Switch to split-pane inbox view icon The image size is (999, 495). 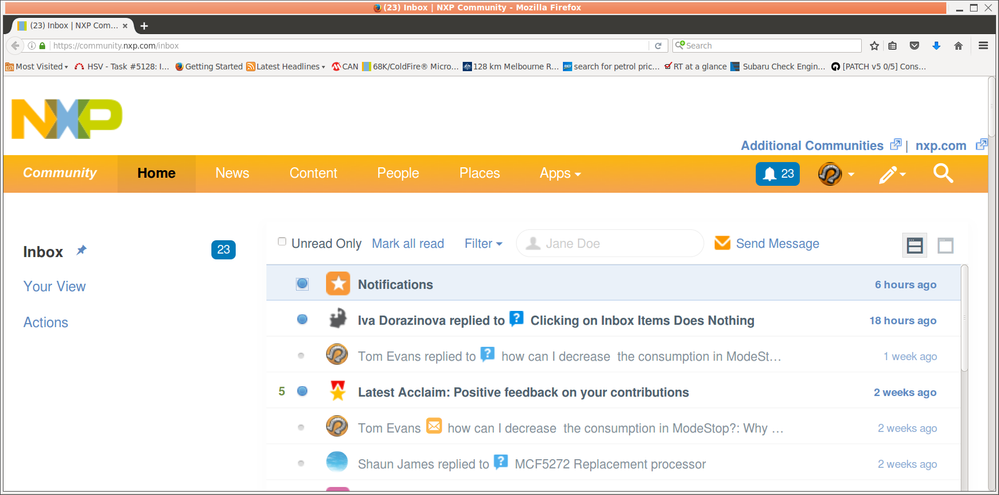point(915,246)
